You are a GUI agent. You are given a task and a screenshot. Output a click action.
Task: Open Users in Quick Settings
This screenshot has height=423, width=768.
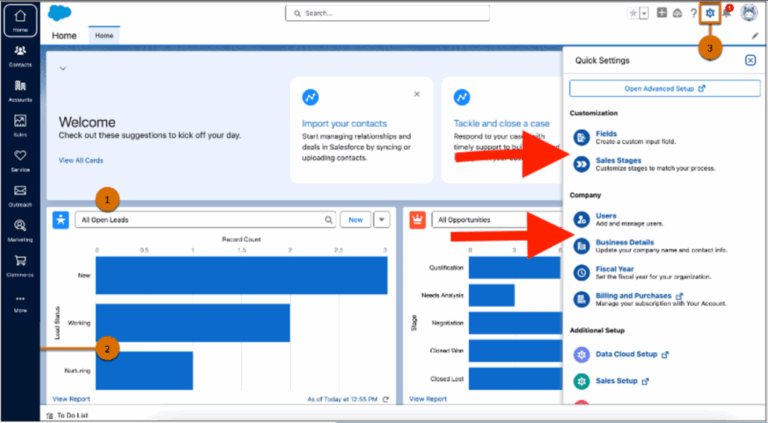[606, 215]
